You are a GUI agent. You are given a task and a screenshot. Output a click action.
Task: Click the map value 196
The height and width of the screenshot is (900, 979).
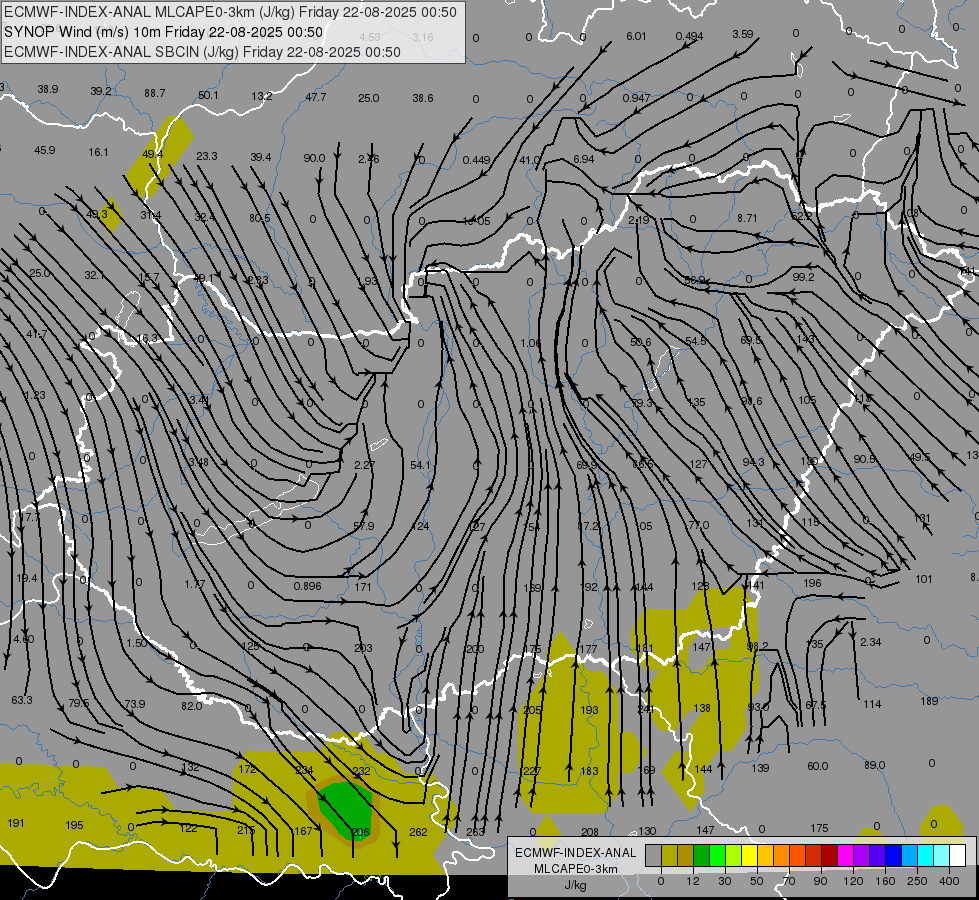[812, 583]
